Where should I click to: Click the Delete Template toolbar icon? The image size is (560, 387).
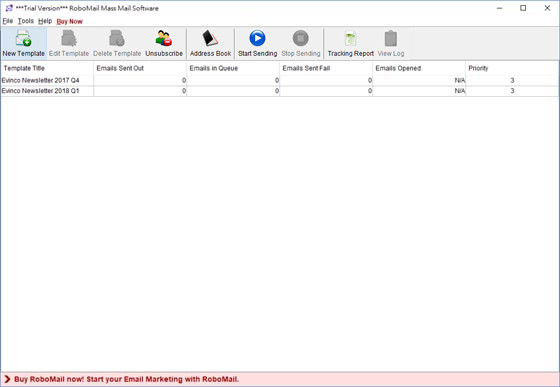coord(117,39)
